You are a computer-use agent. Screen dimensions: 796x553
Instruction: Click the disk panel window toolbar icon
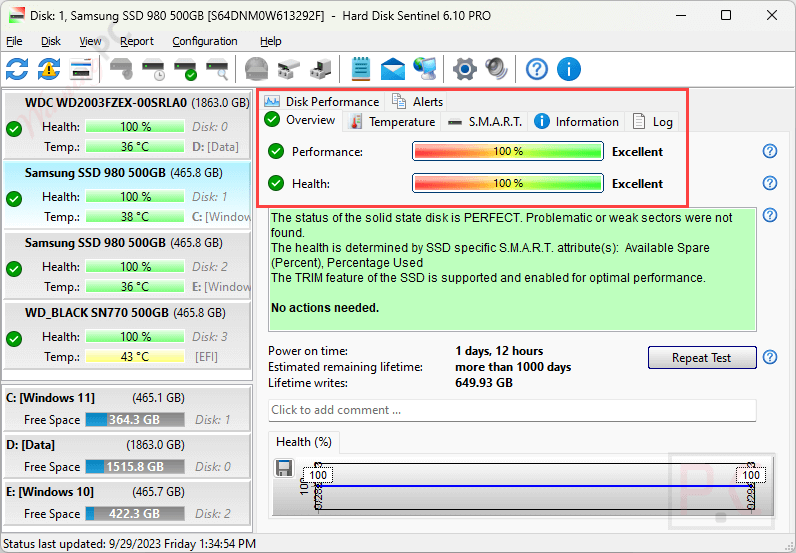(81, 69)
